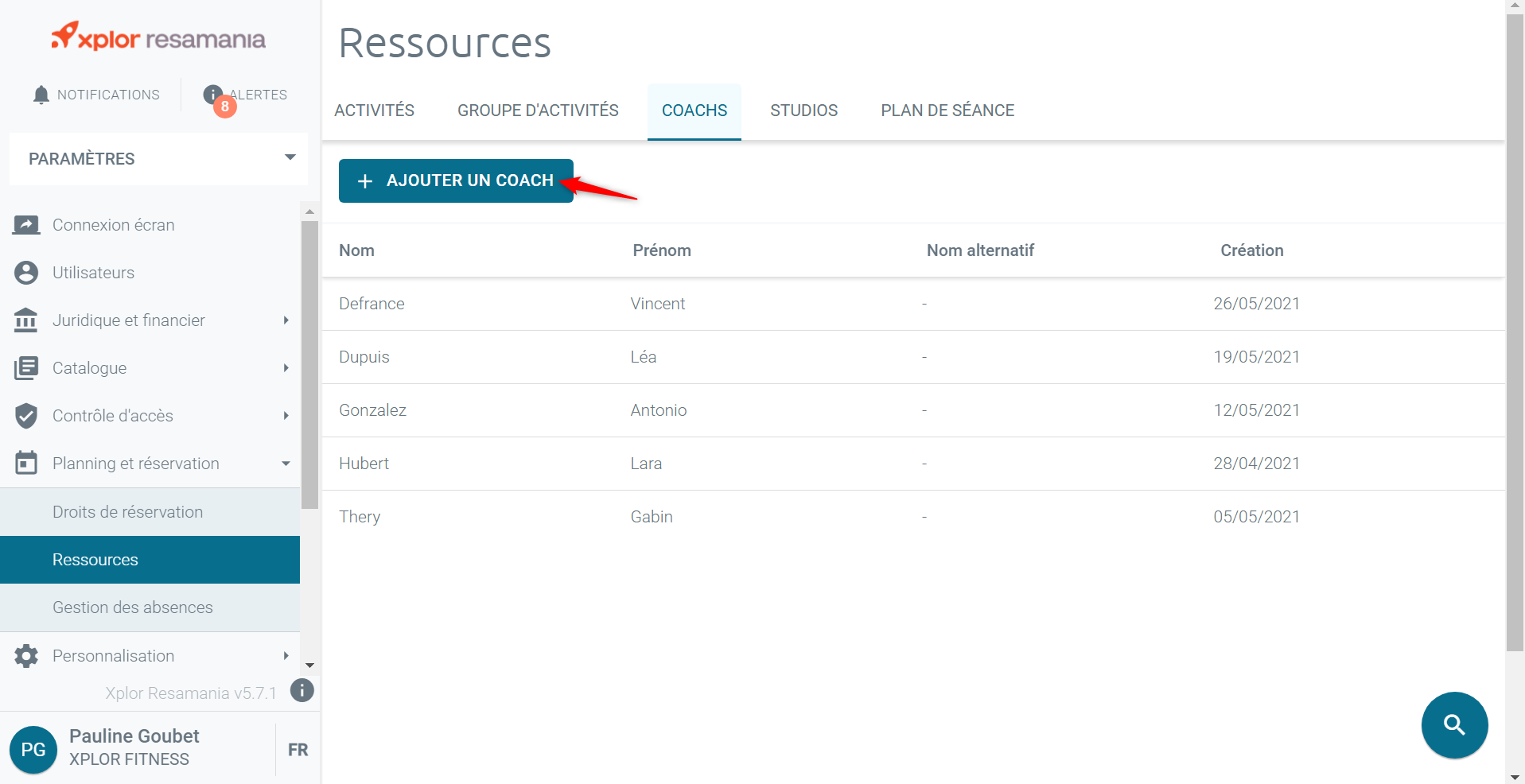Viewport: 1525px width, 784px height.
Task: Expand the Juridique et financier submenu arrow
Action: pos(286,320)
